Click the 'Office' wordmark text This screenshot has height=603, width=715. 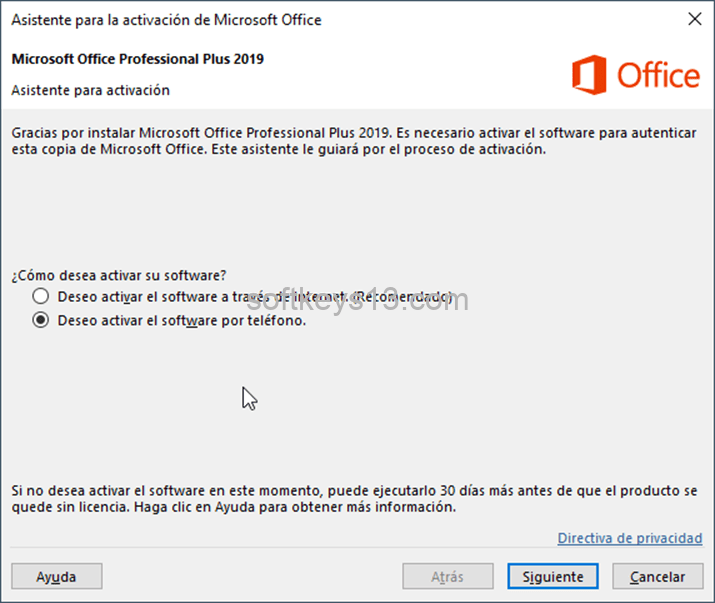[658, 76]
